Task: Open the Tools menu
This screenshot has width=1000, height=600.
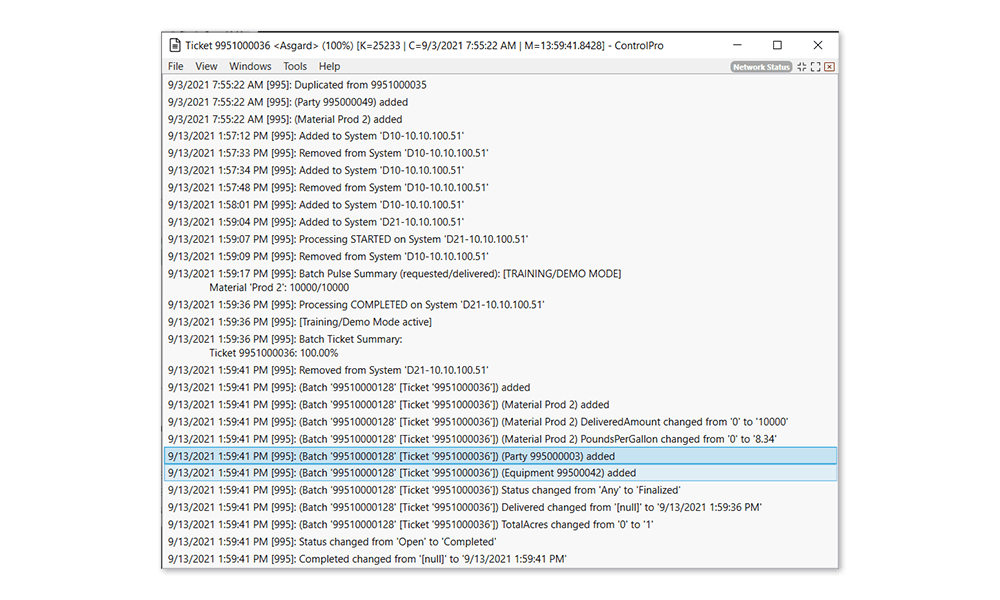Action: pyautogui.click(x=295, y=67)
